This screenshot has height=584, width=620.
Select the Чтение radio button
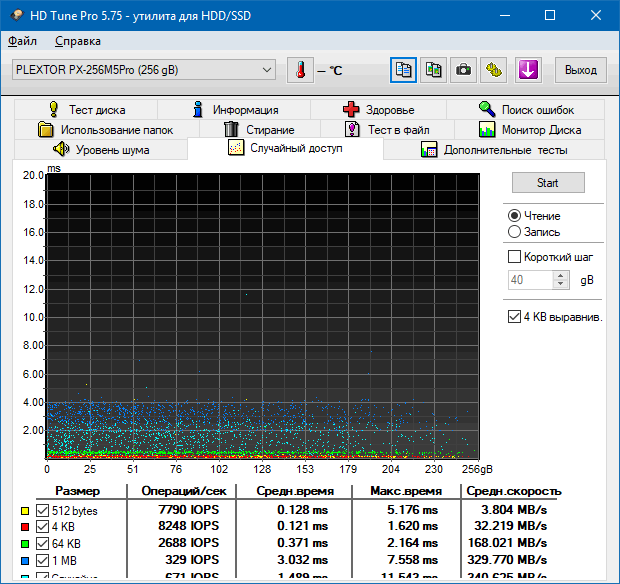pos(515,216)
